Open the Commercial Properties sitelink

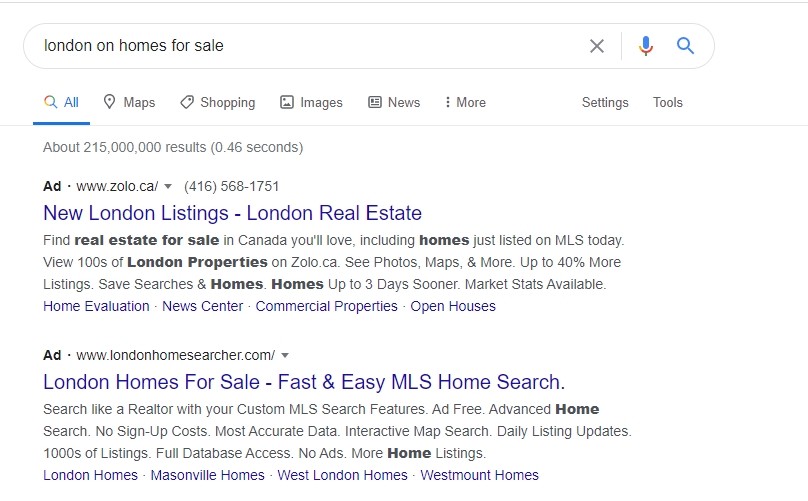pyautogui.click(x=327, y=306)
